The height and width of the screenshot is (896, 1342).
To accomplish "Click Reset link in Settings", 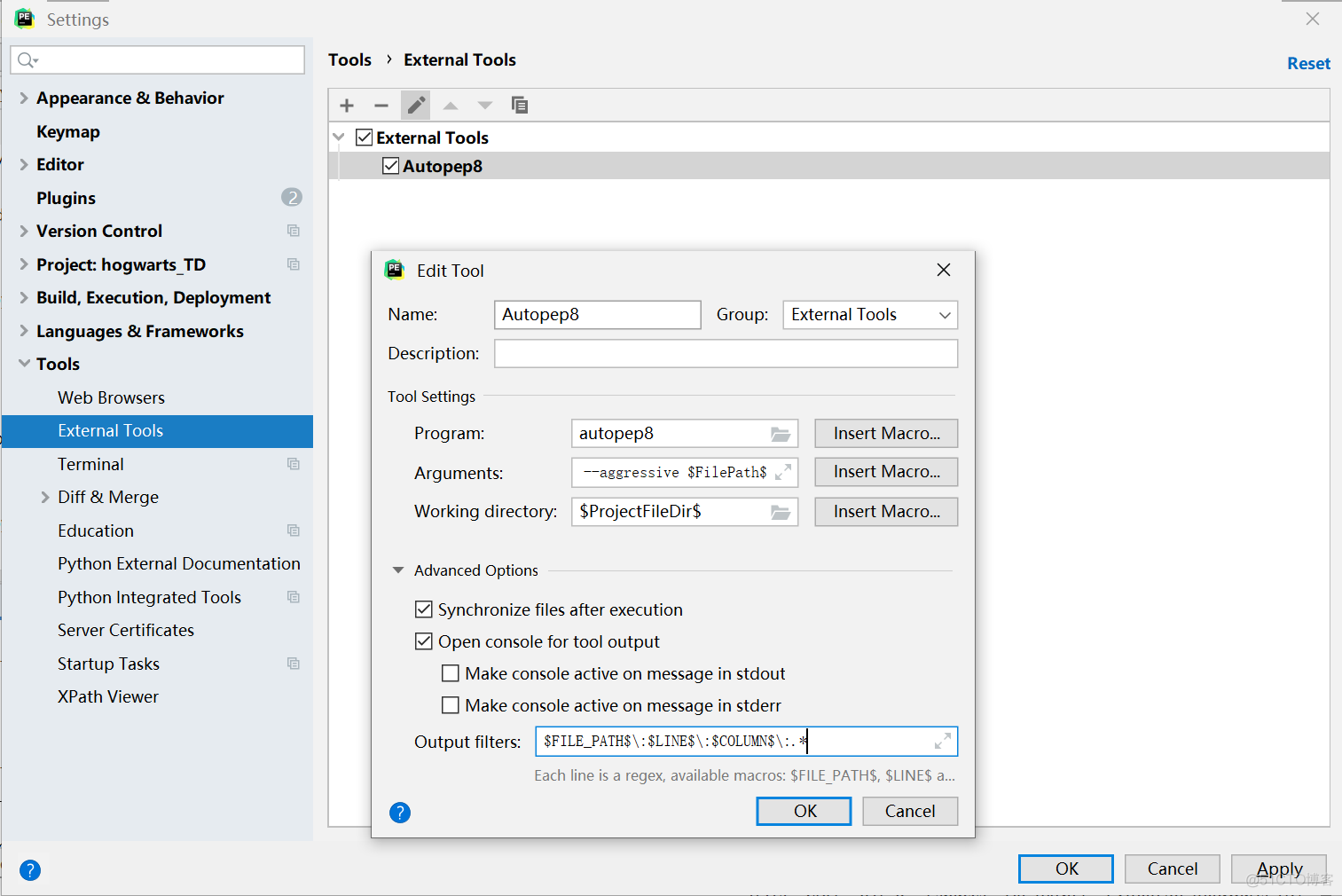I will (x=1308, y=63).
